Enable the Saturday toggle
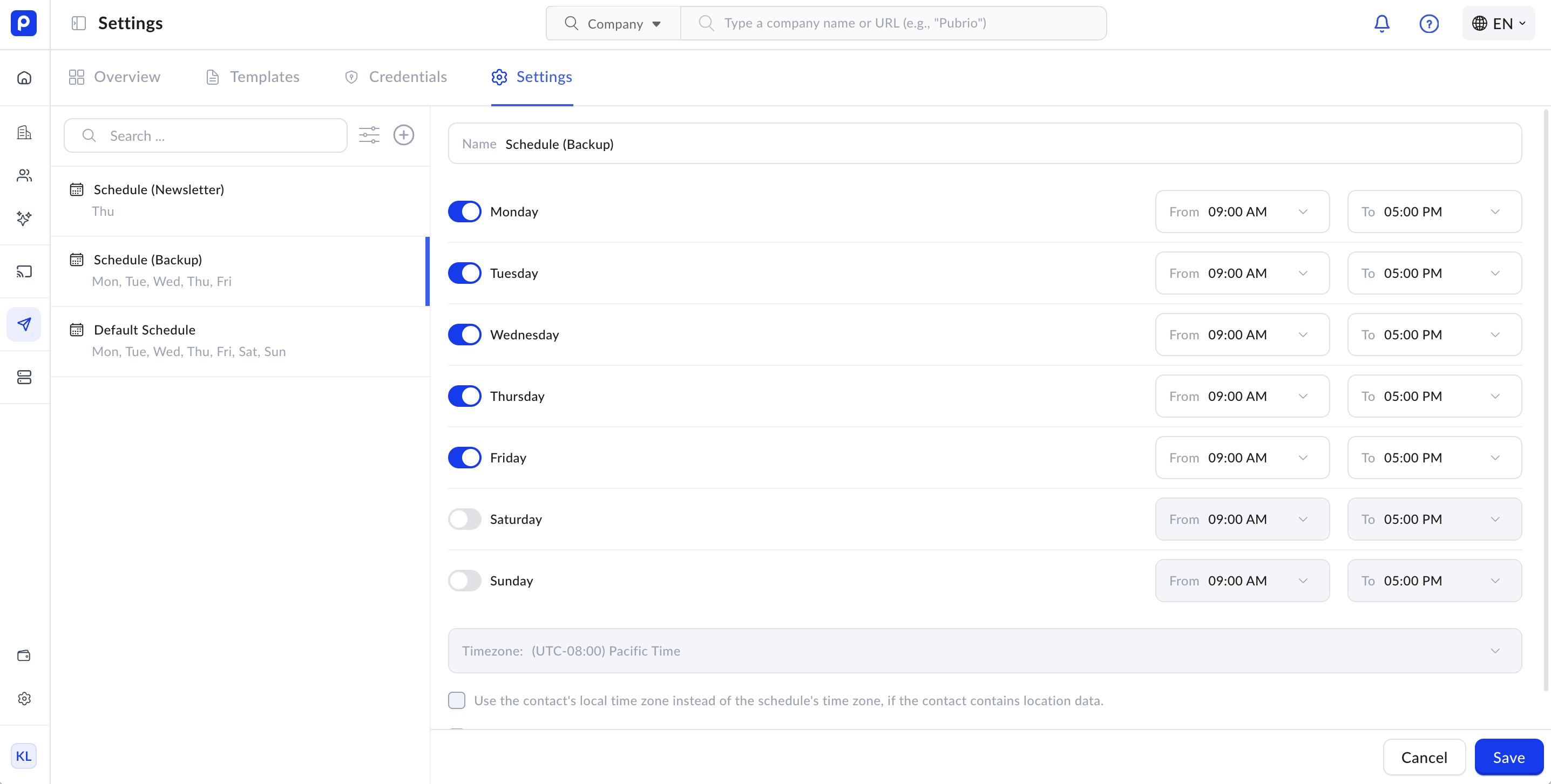Viewport: 1551px width, 784px height. tap(464, 519)
